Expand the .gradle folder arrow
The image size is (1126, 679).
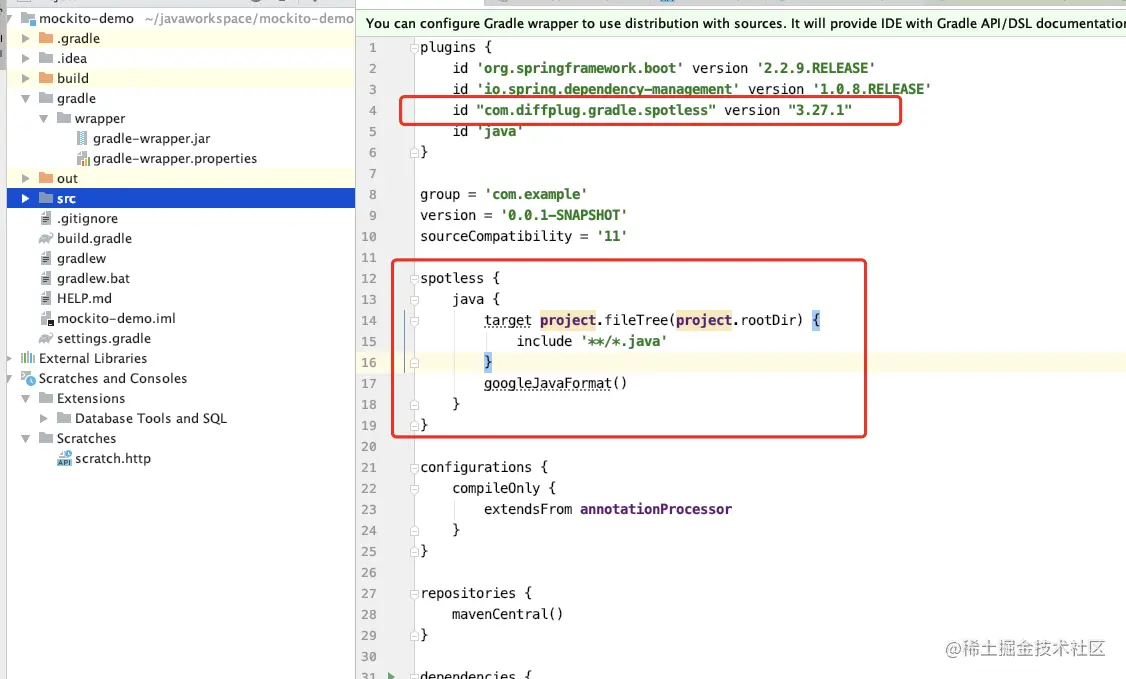tap(26, 38)
